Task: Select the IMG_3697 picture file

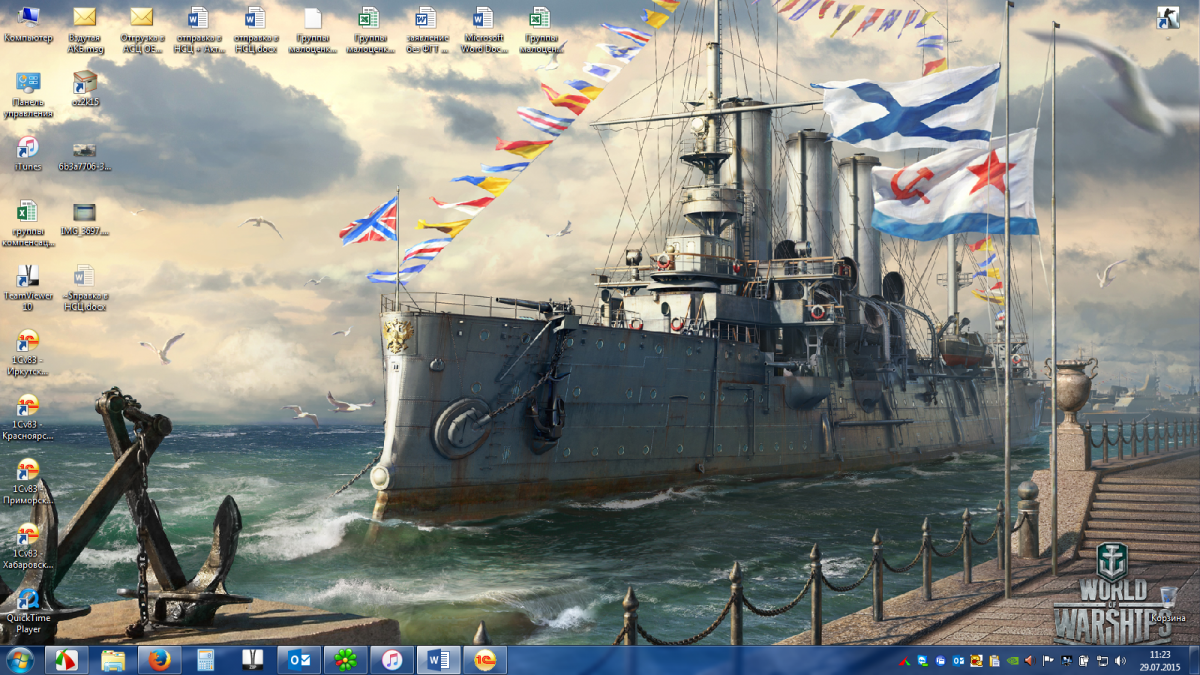Action: pyautogui.click(x=85, y=217)
